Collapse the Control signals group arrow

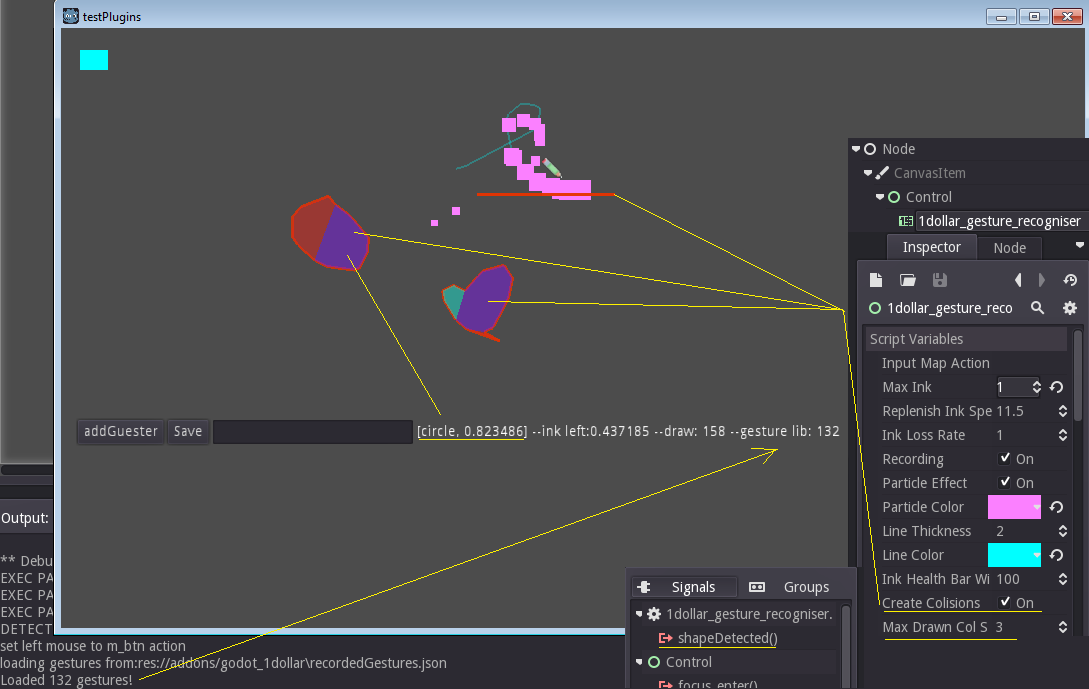point(639,662)
